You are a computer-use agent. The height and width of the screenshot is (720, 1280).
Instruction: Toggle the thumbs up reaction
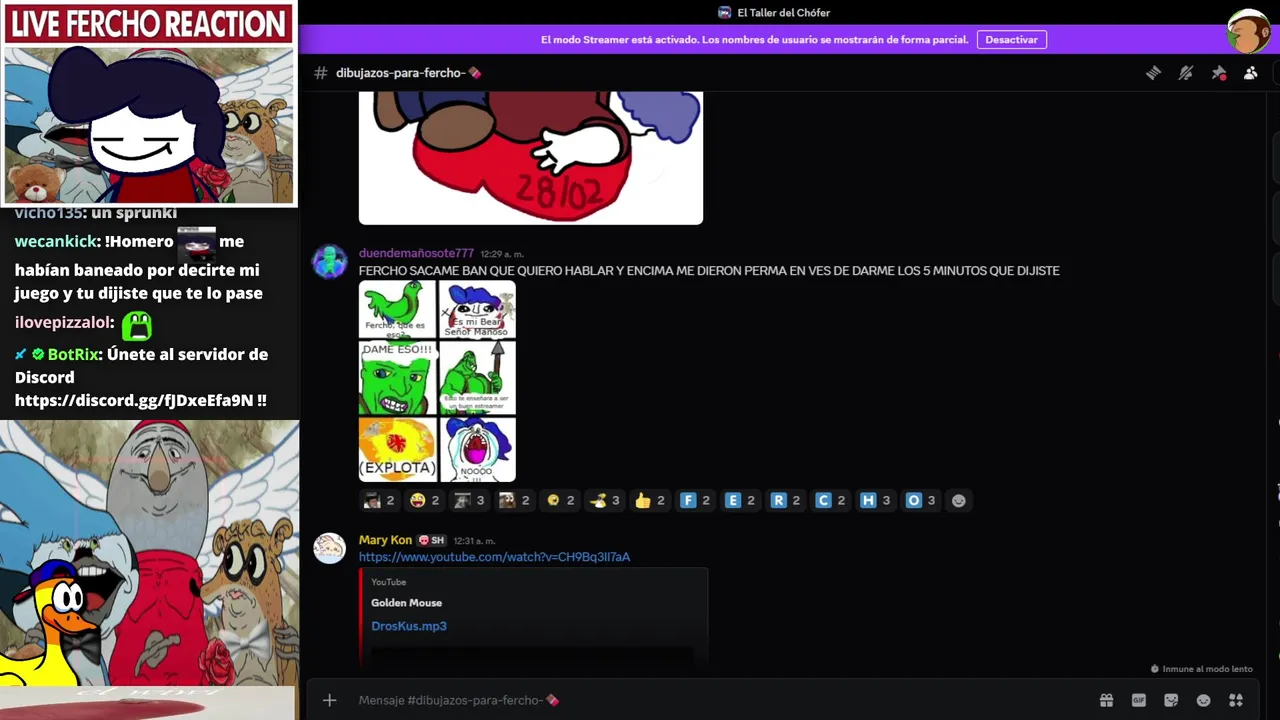pyautogui.click(x=650, y=500)
